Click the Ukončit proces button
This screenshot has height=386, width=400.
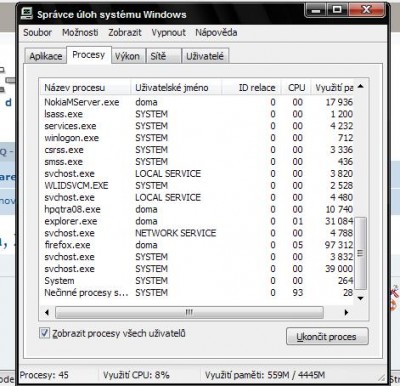coord(327,336)
